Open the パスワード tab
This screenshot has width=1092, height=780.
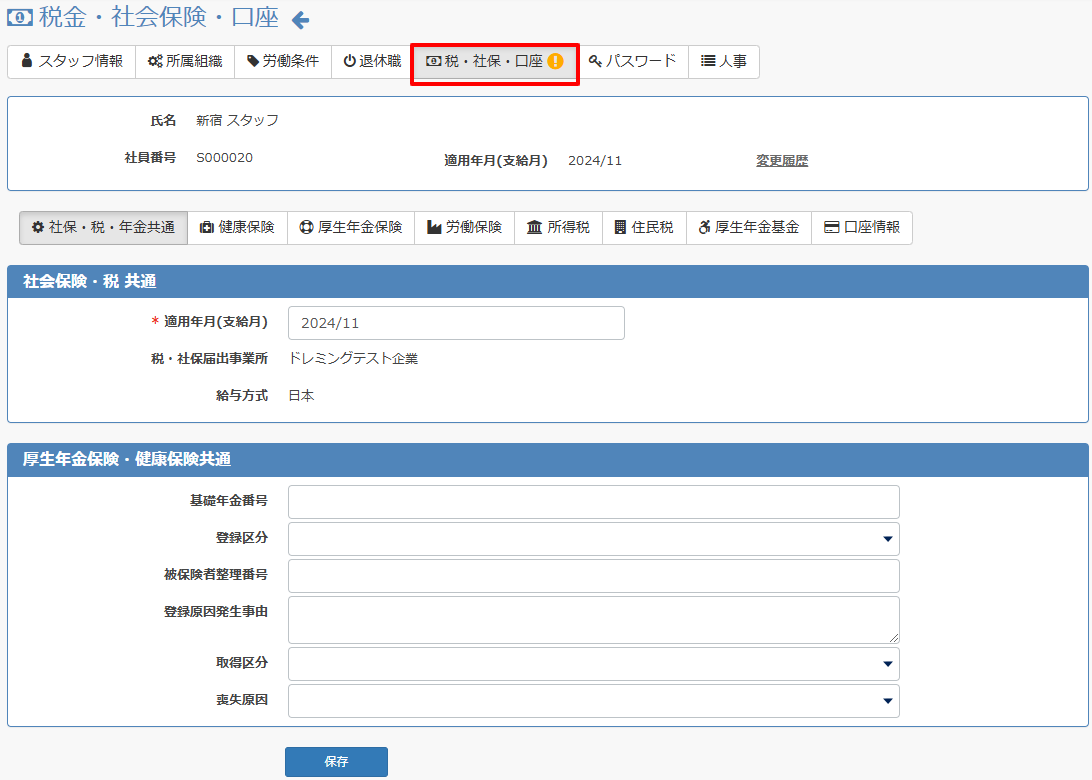[632, 61]
